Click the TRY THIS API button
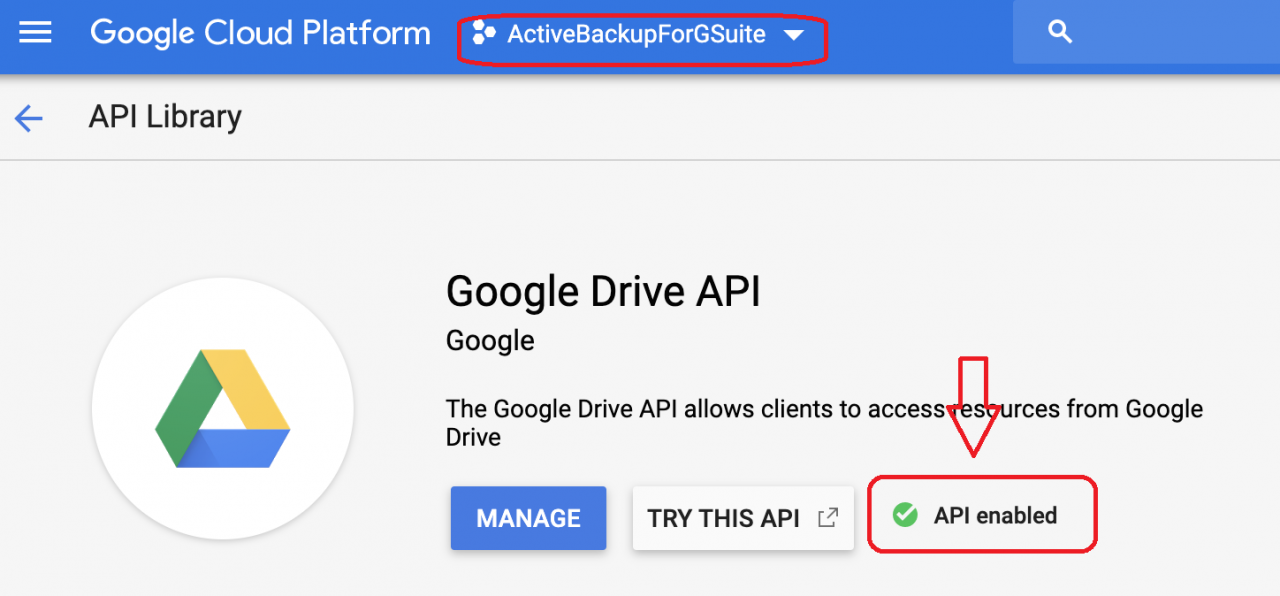 pos(723,518)
